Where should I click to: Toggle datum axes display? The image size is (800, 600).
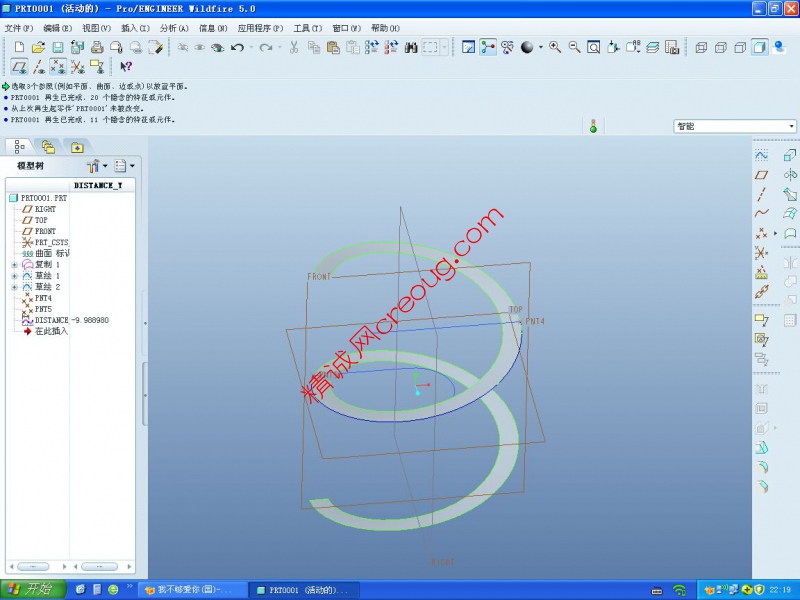click(x=39, y=66)
